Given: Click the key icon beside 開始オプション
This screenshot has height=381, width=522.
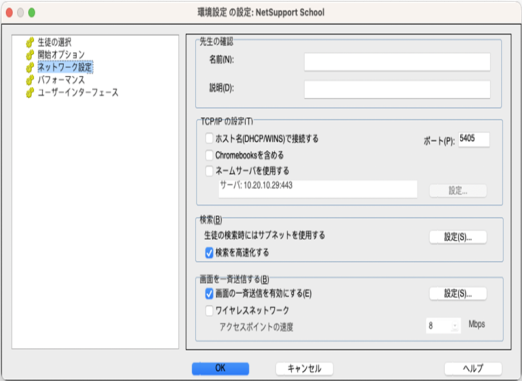Looking at the screenshot, I should click(30, 55).
